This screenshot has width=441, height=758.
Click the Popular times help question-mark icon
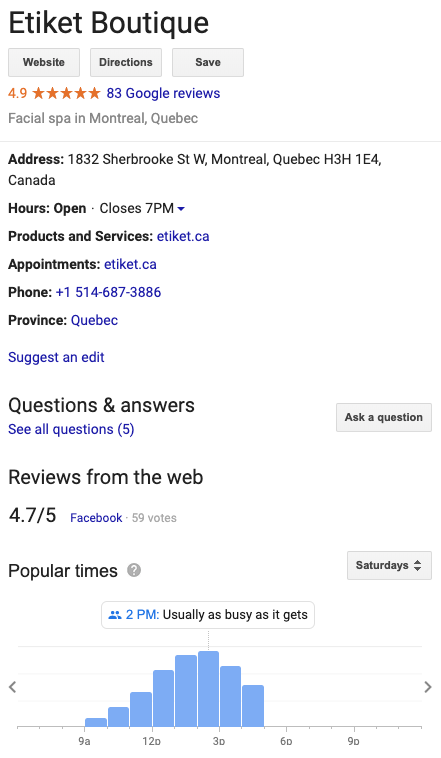click(x=134, y=570)
